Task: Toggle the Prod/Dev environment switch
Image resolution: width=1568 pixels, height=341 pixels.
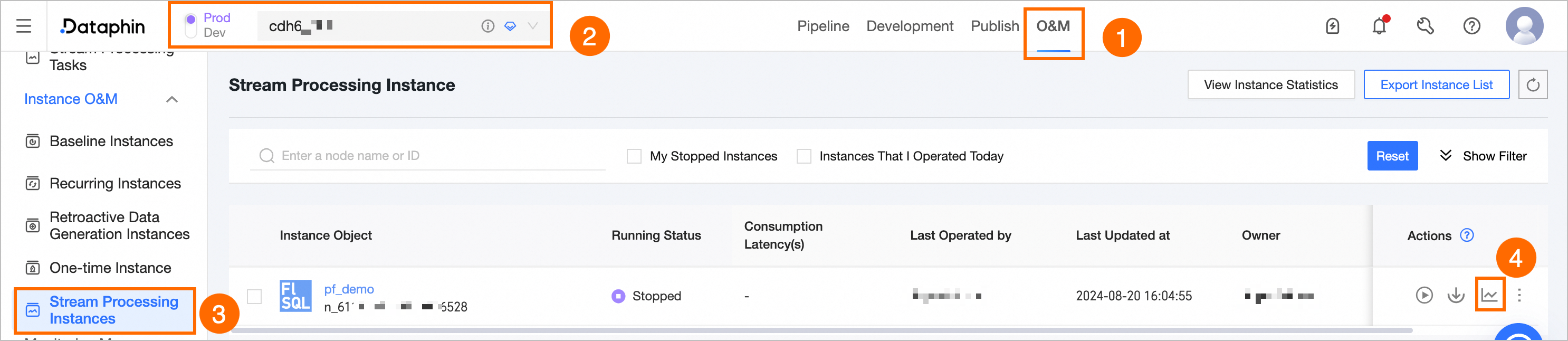Action: coord(190,25)
